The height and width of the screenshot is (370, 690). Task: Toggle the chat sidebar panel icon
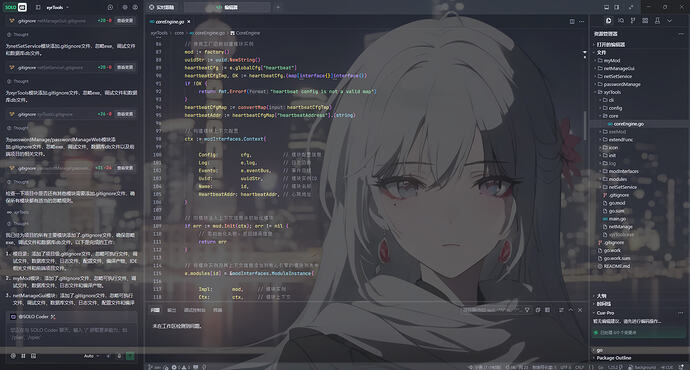click(x=38, y=7)
